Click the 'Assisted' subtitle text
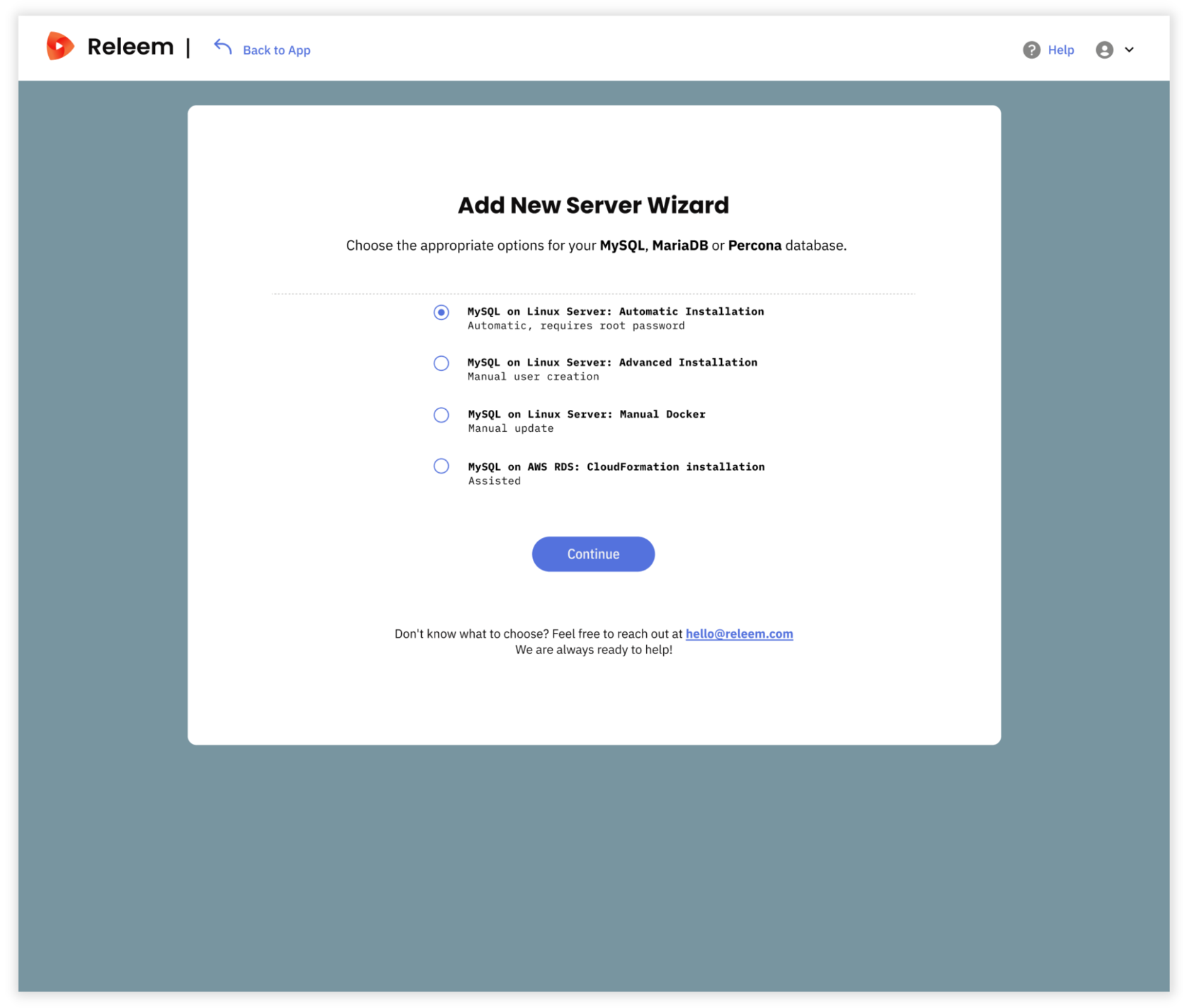The height and width of the screenshot is (1008, 1189). (x=494, y=480)
